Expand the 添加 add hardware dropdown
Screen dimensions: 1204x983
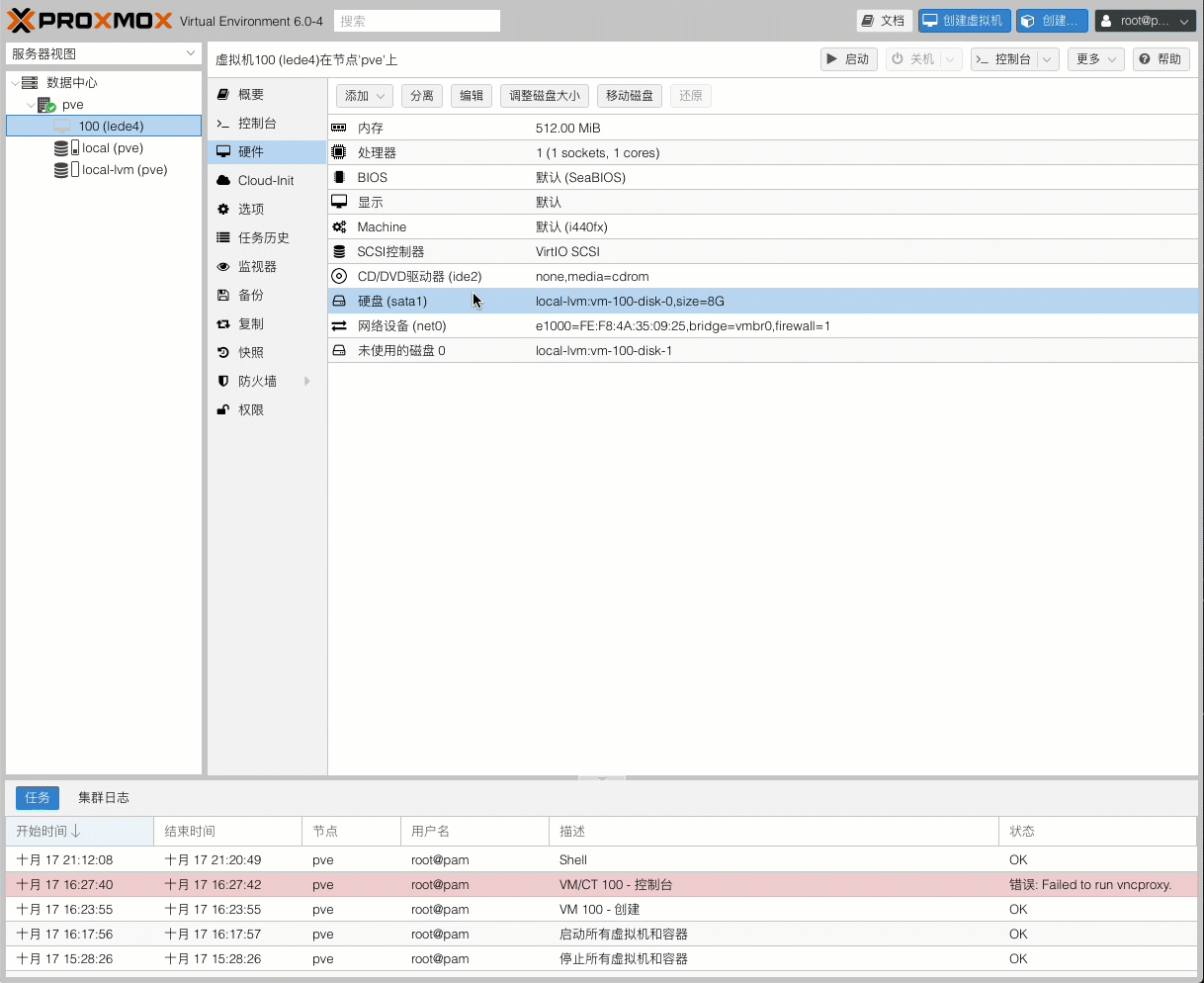365,96
